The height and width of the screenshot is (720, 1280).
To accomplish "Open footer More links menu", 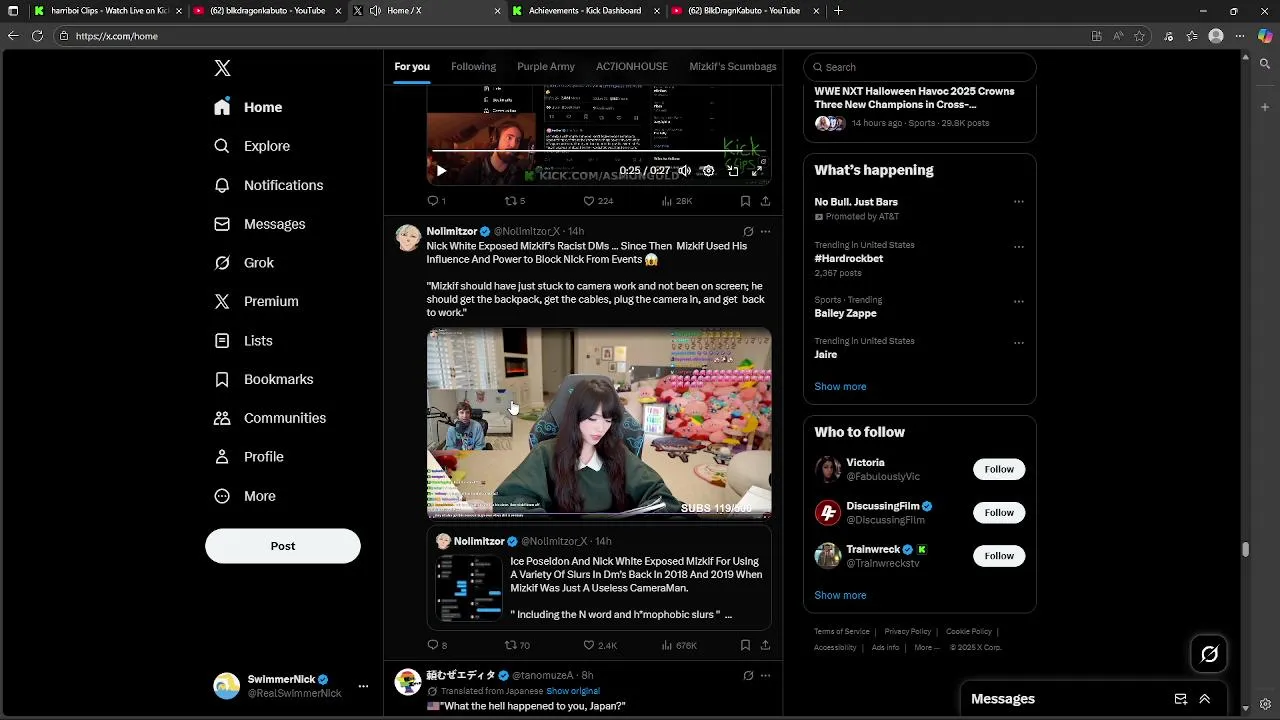I will point(927,647).
